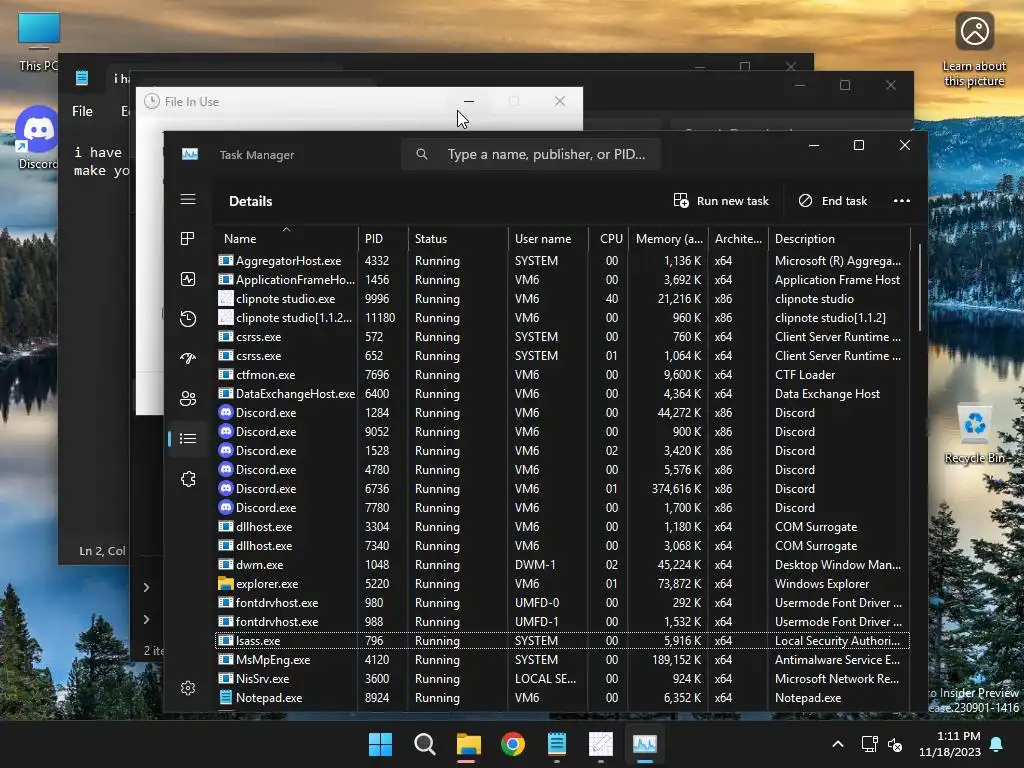
Task: Open Recycle Bin on desktop
Action: pos(974,434)
